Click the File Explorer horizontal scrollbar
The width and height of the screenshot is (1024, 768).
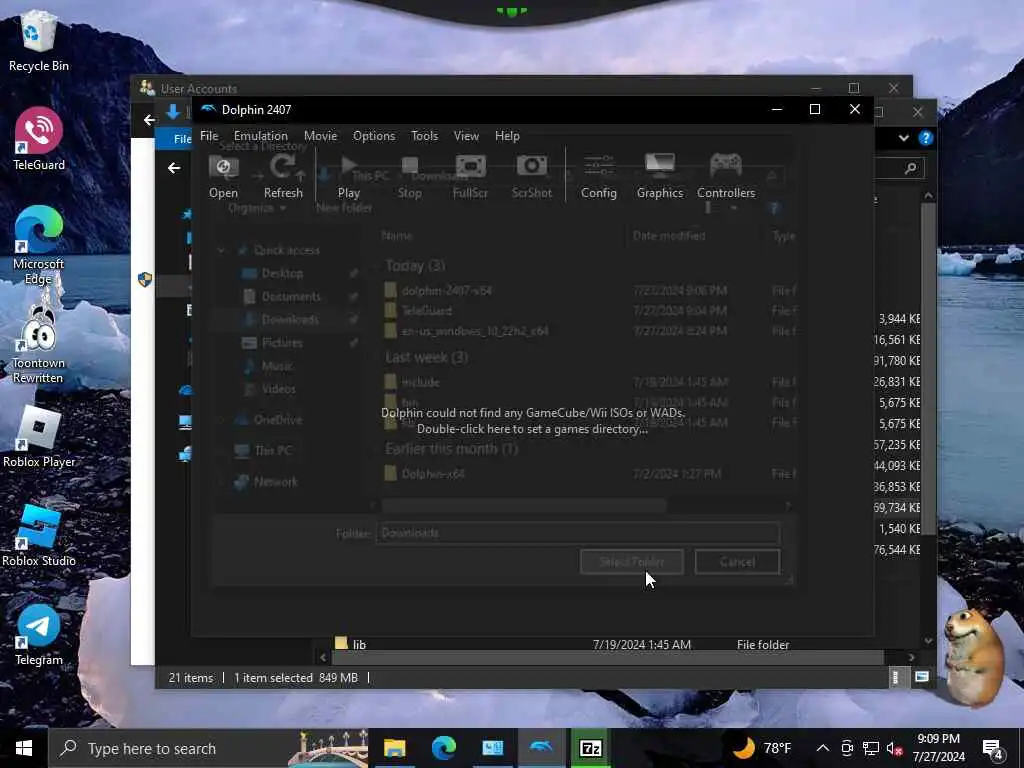(607, 658)
